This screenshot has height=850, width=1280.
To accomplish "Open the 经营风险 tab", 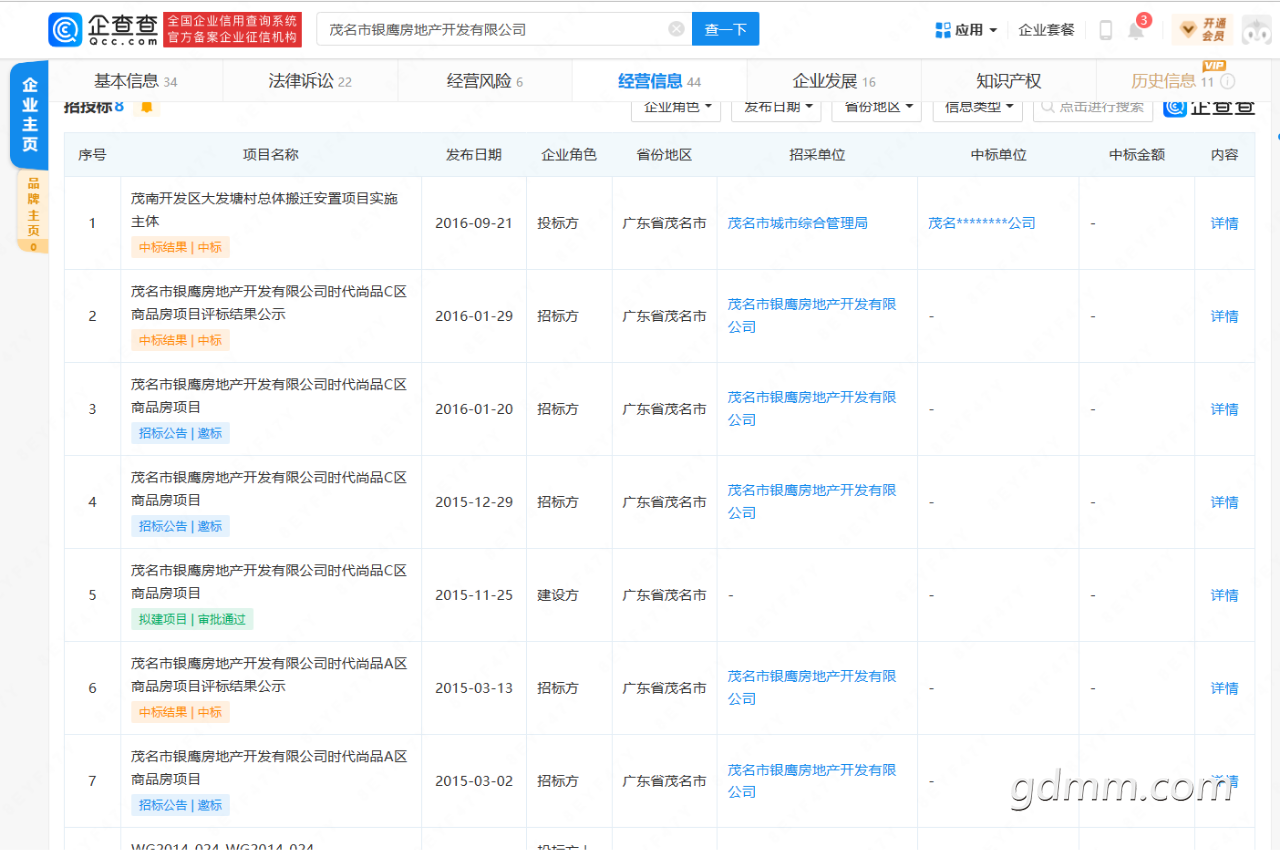I will pos(484,81).
